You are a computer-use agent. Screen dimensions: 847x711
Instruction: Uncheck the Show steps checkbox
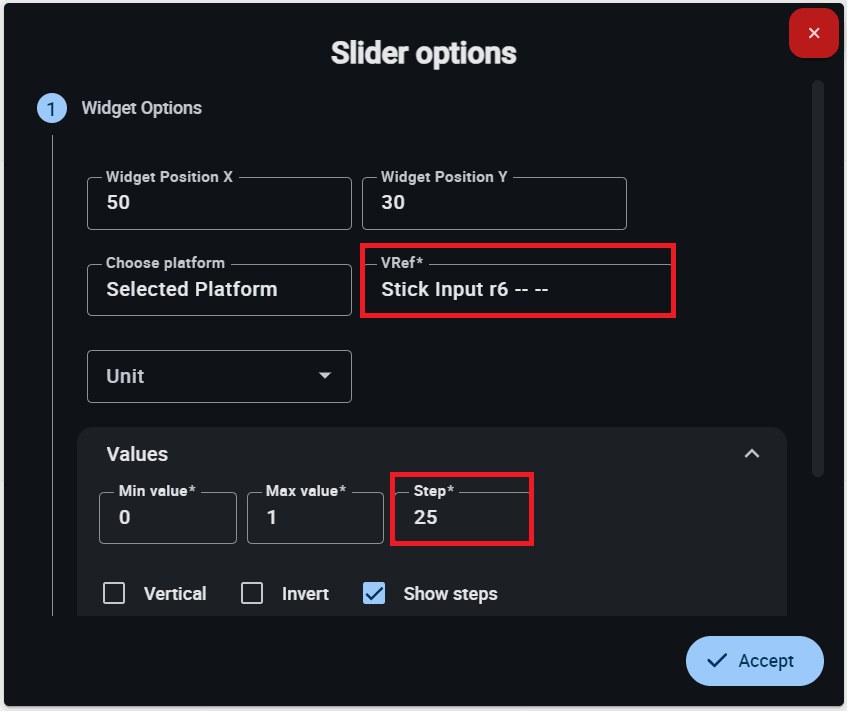pyautogui.click(x=374, y=593)
